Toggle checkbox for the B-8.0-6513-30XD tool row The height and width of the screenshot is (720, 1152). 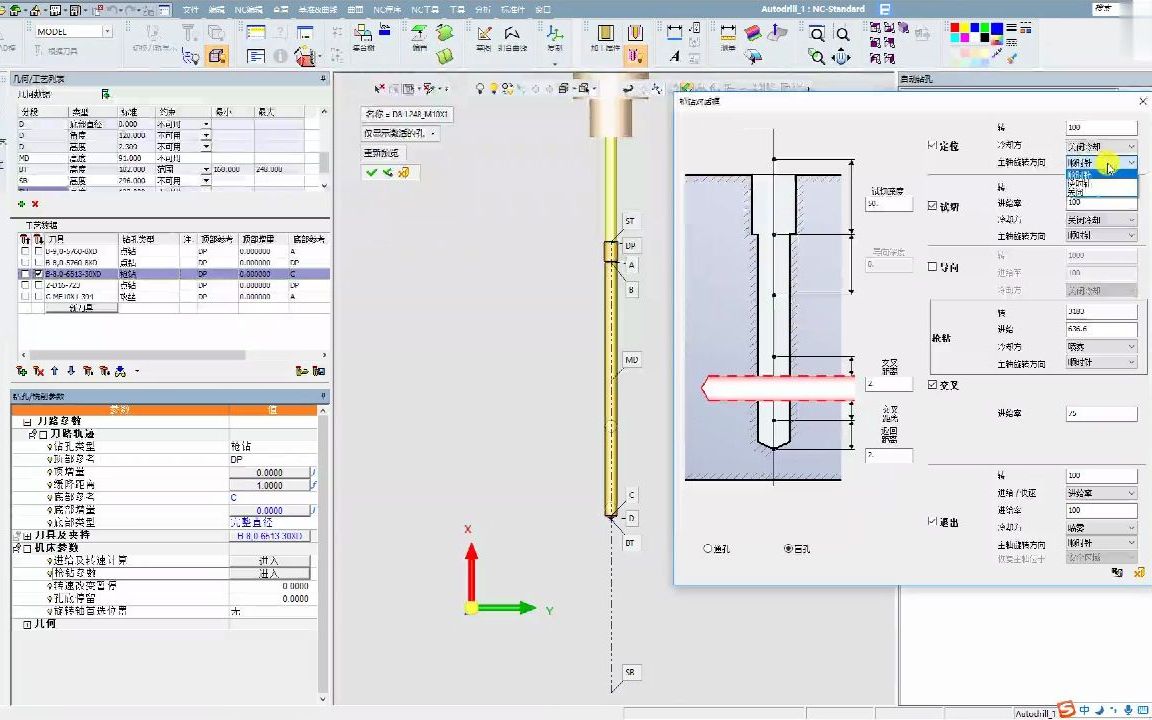coord(39,273)
